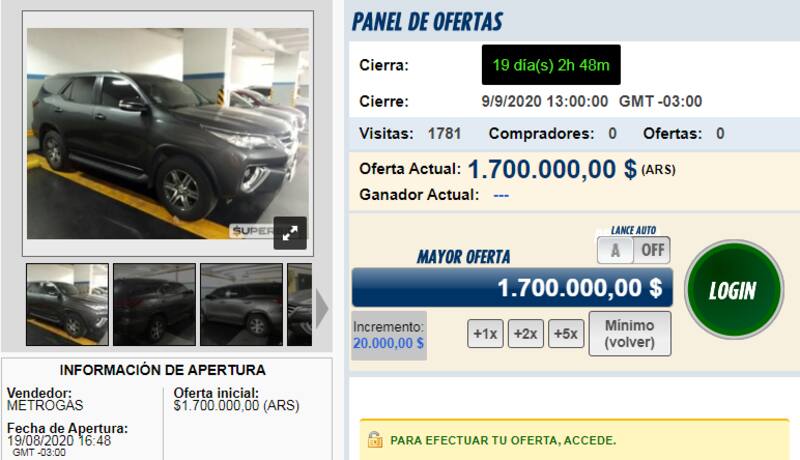Raise bid by +2x increment
This screenshot has height=460, width=800.
[x=526, y=334]
